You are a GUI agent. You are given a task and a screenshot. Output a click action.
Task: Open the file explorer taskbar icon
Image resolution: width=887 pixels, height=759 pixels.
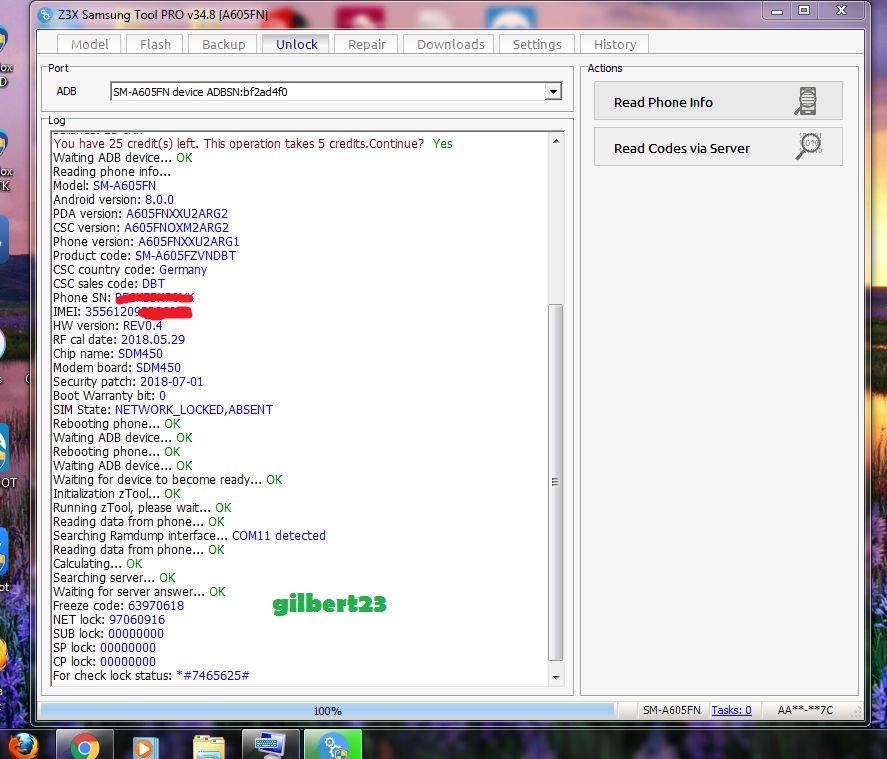coord(209,747)
